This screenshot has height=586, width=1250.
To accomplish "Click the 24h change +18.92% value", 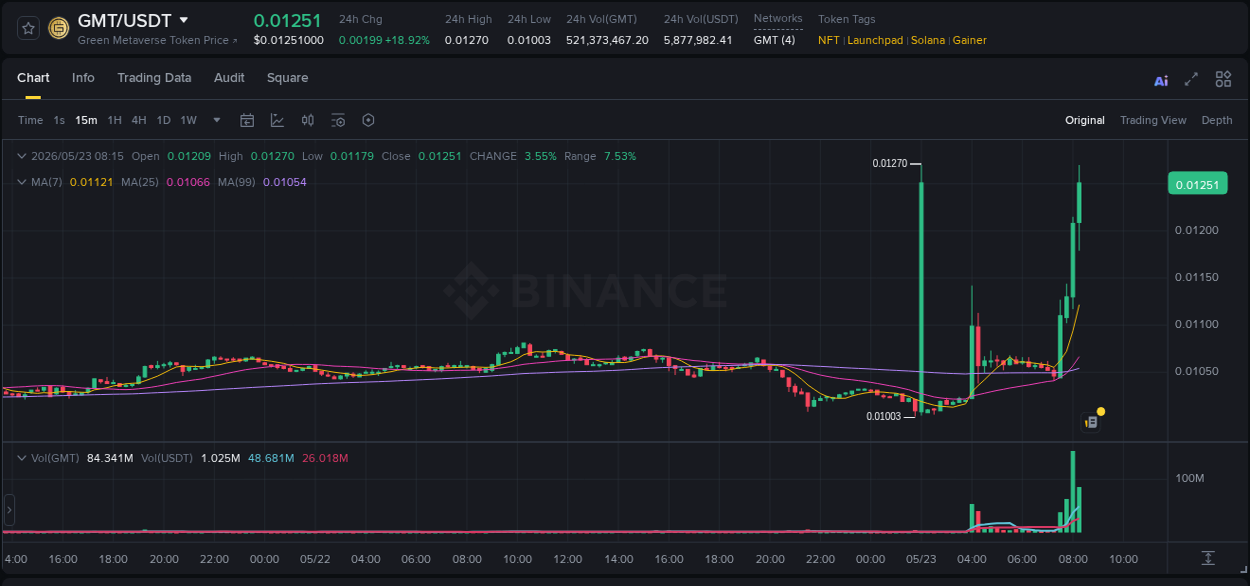I will click(406, 40).
